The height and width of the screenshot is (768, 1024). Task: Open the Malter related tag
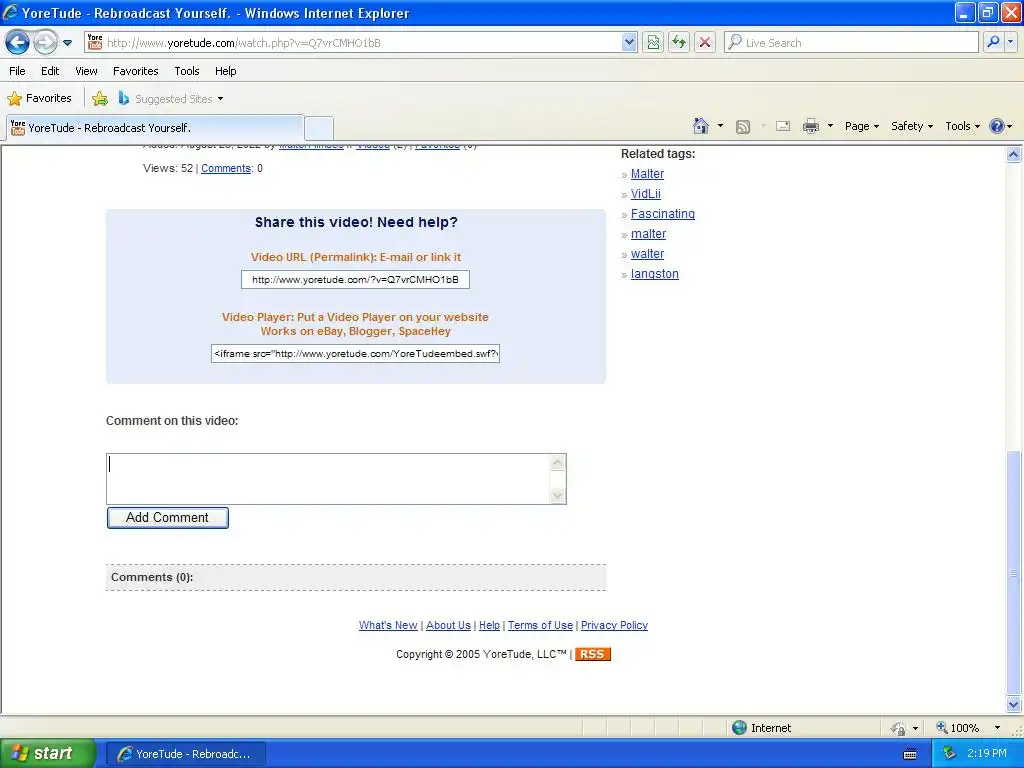point(647,174)
